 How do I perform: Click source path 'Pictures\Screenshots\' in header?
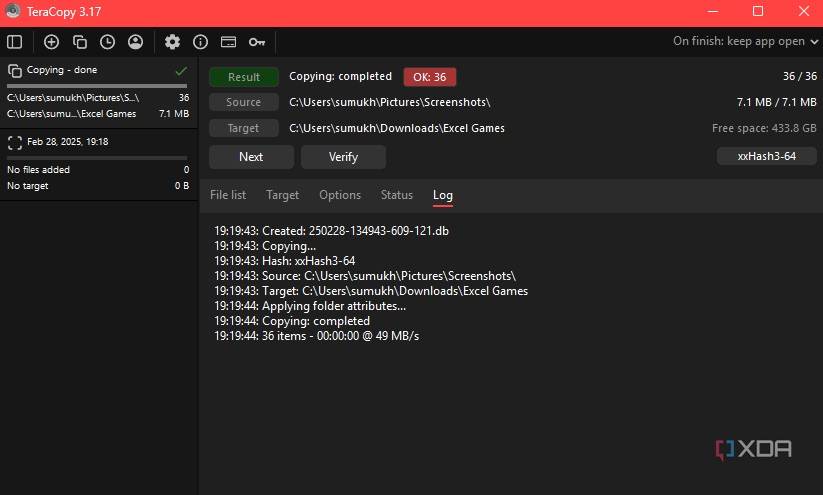tap(389, 102)
